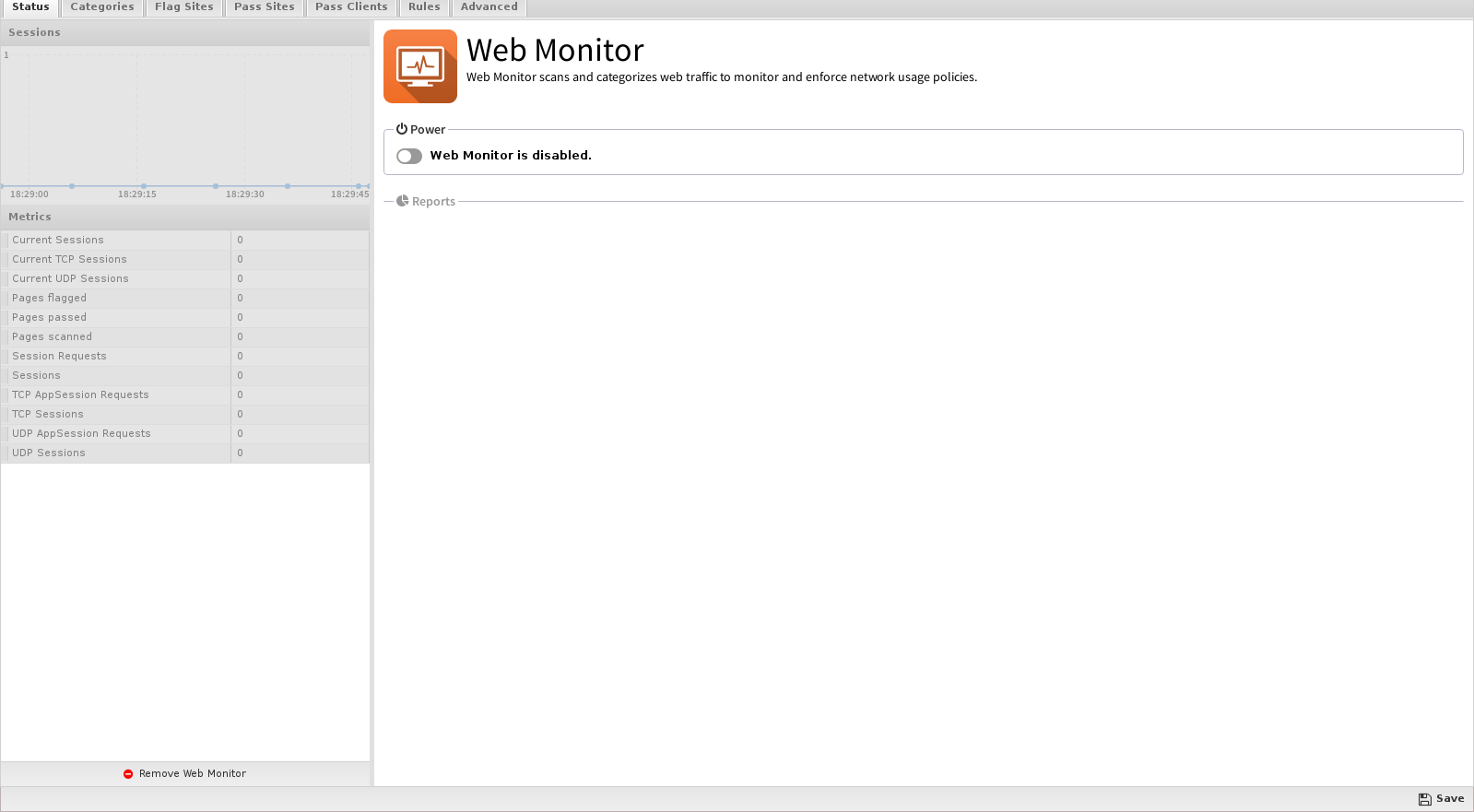Screen dimensions: 1474x812
Task: Collapse the Metrics panel header
Action: 184,217
